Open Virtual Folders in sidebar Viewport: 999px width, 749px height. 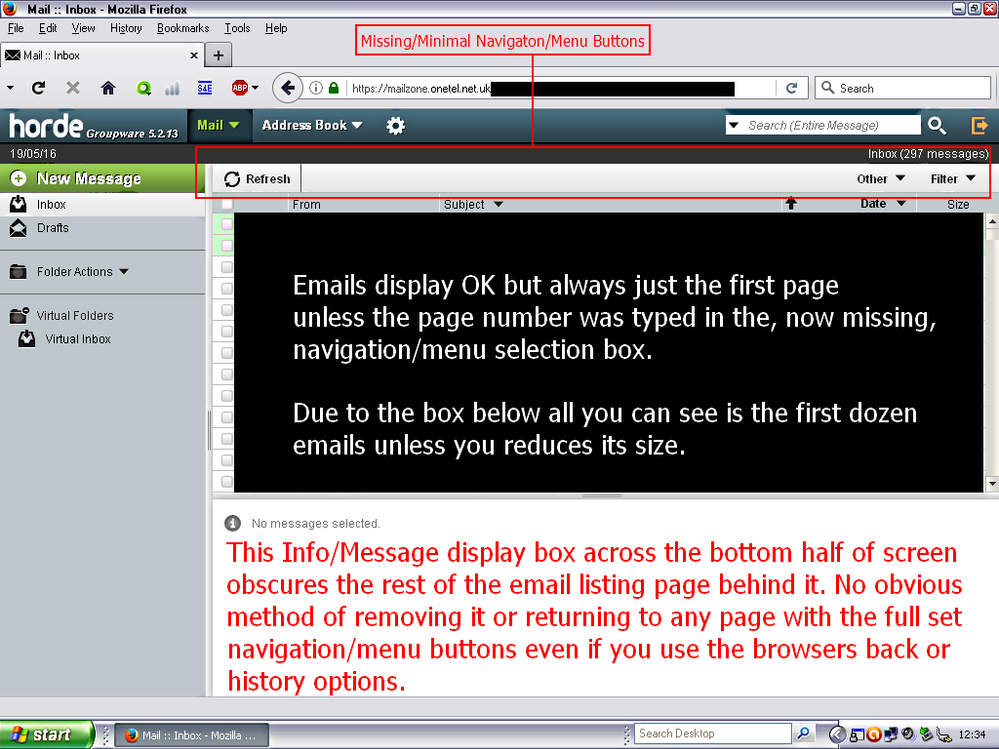(75, 315)
